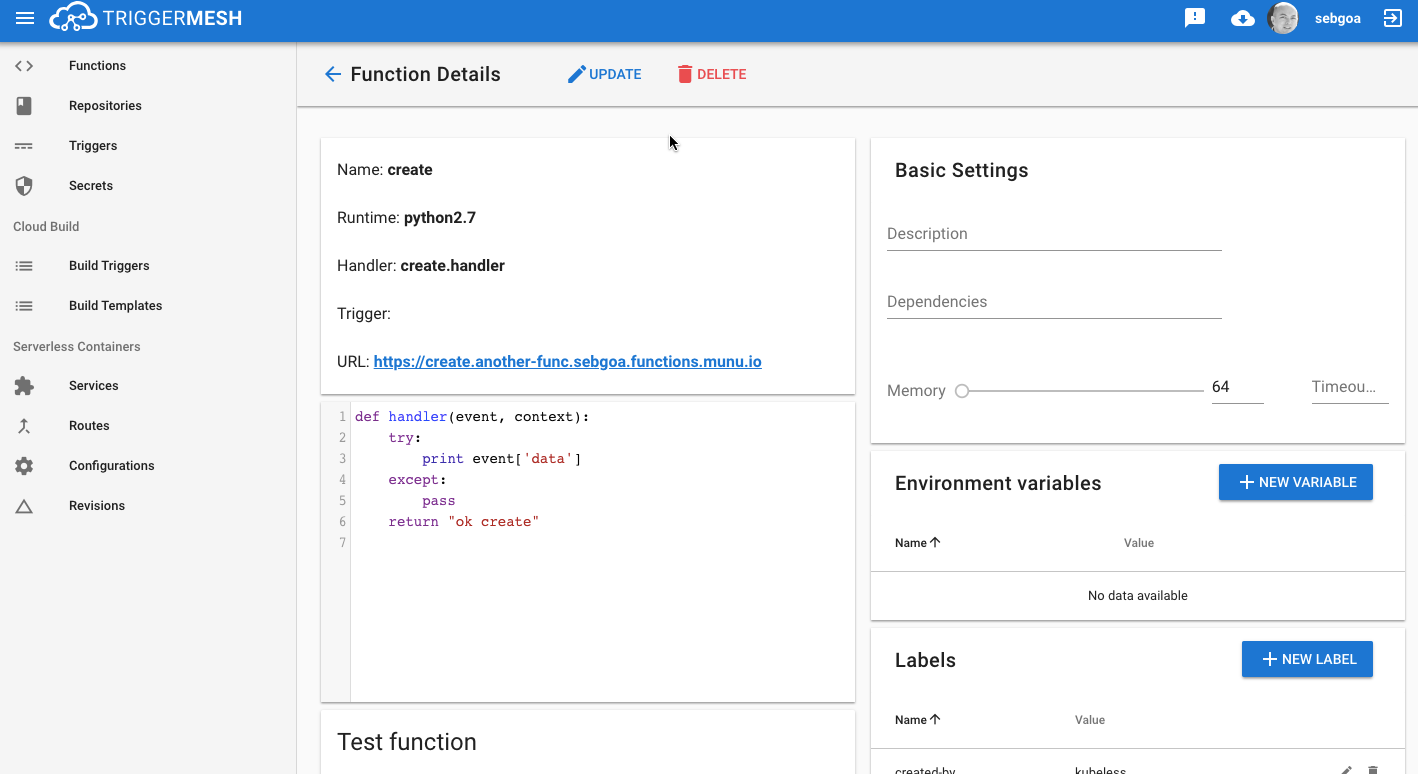The image size is (1418, 774).
Task: Click the Repositories book icon
Action: point(24,106)
